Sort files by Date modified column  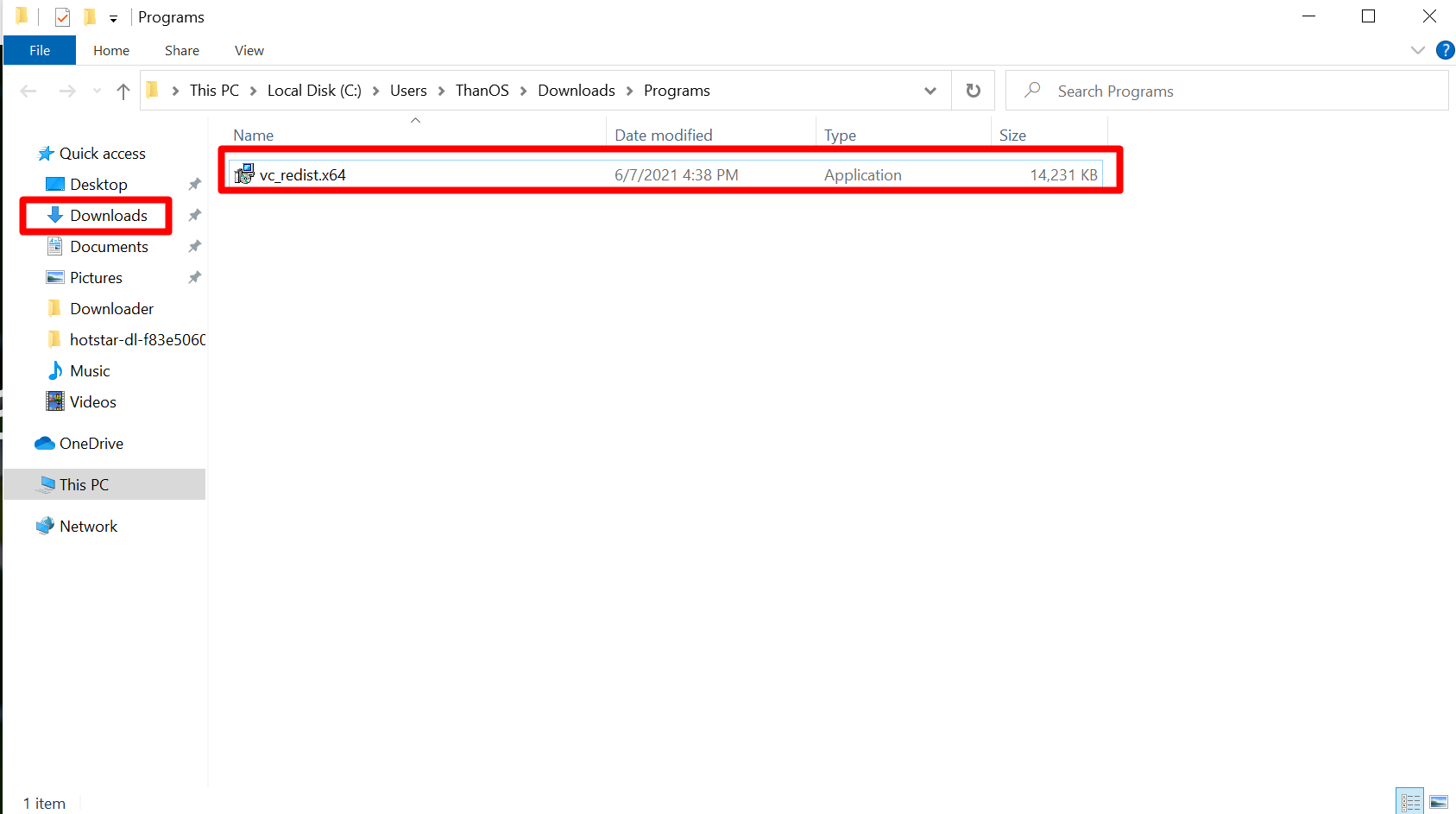click(663, 136)
